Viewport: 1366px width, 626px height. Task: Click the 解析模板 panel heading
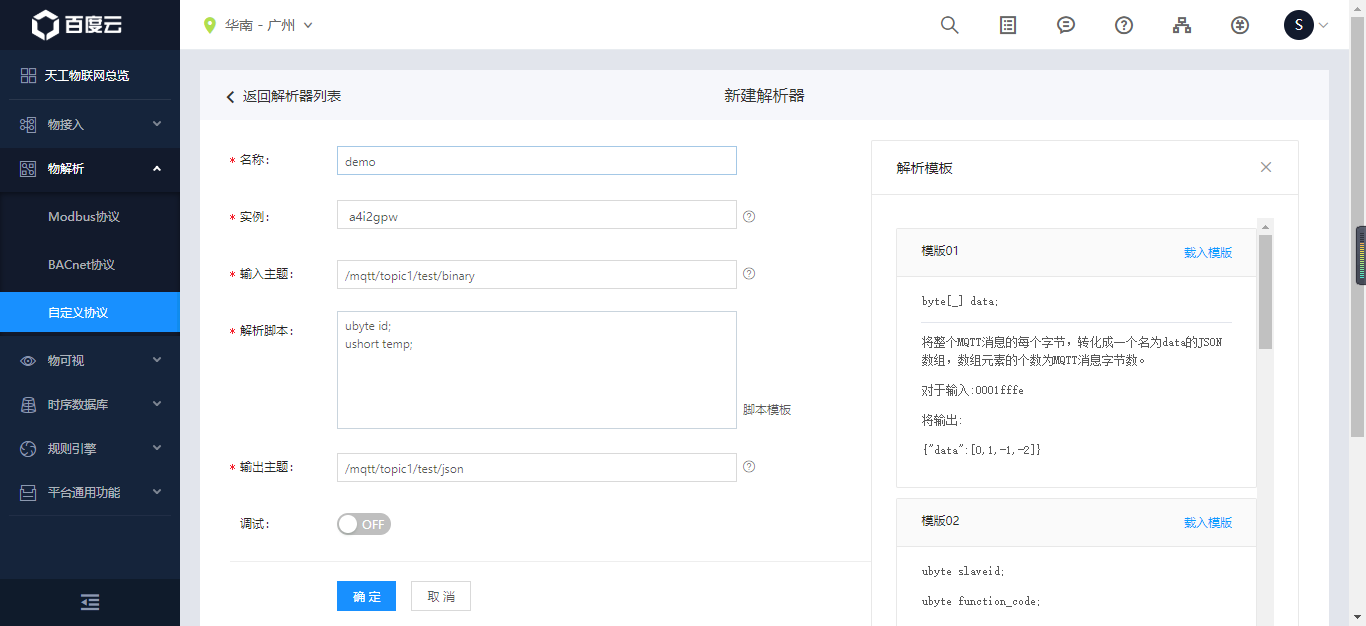pos(925,168)
